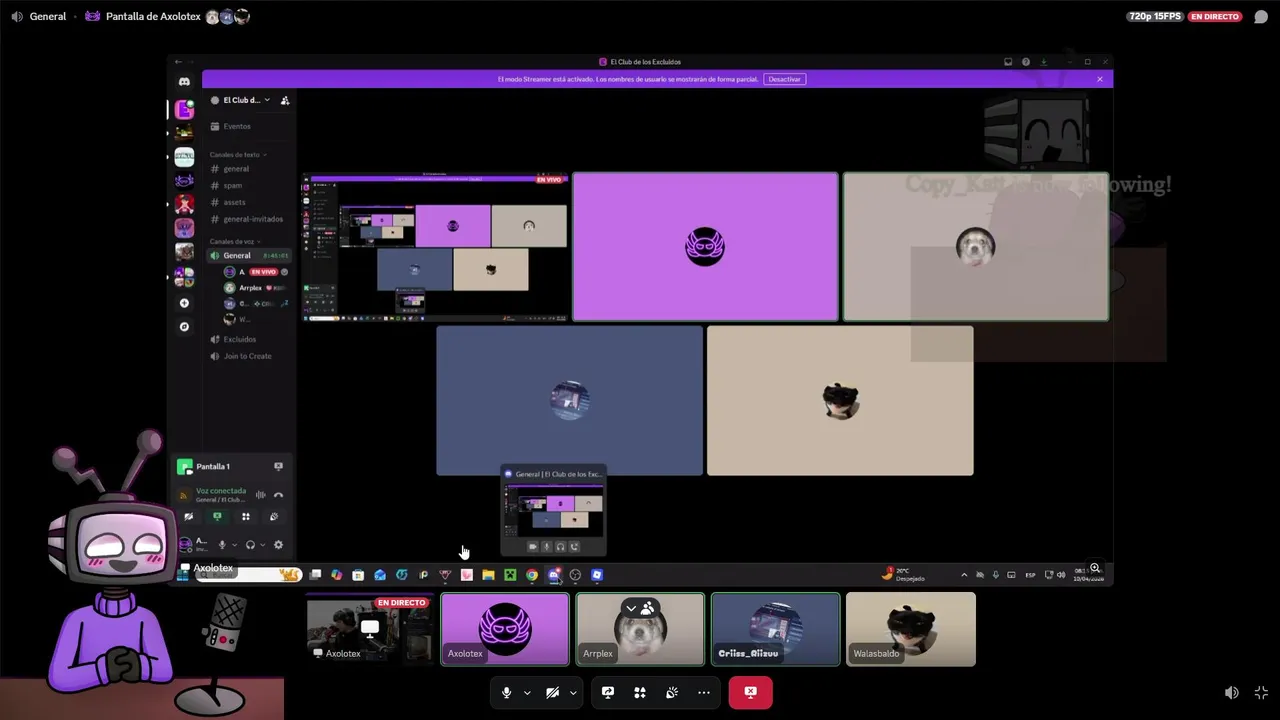Stop streaming icon beside Pantalla 1
Screen dimensions: 1280x720
[x=278, y=466]
